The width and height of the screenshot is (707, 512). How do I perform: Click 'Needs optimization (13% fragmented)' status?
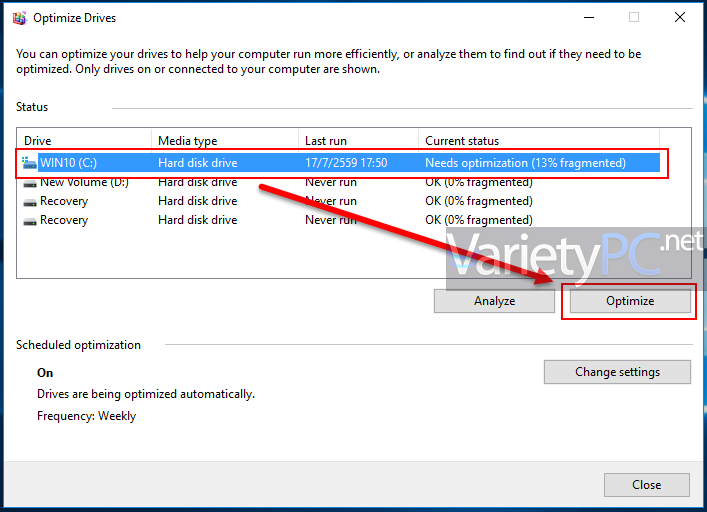click(525, 163)
